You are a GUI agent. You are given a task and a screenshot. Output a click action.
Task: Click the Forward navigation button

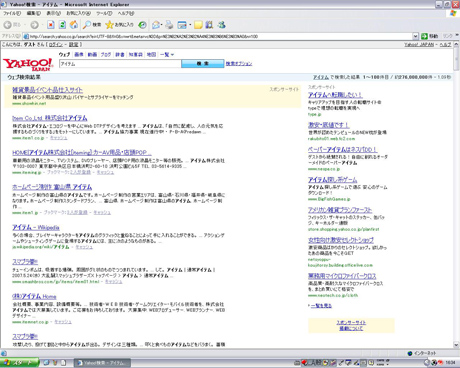coord(34,25)
